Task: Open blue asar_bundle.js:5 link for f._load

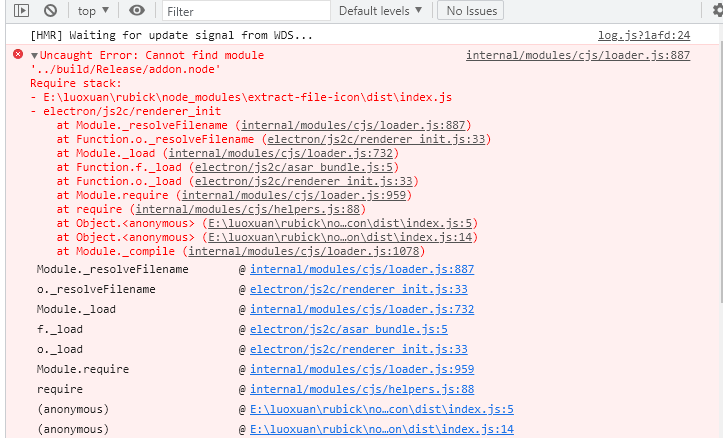Action: tap(349, 329)
